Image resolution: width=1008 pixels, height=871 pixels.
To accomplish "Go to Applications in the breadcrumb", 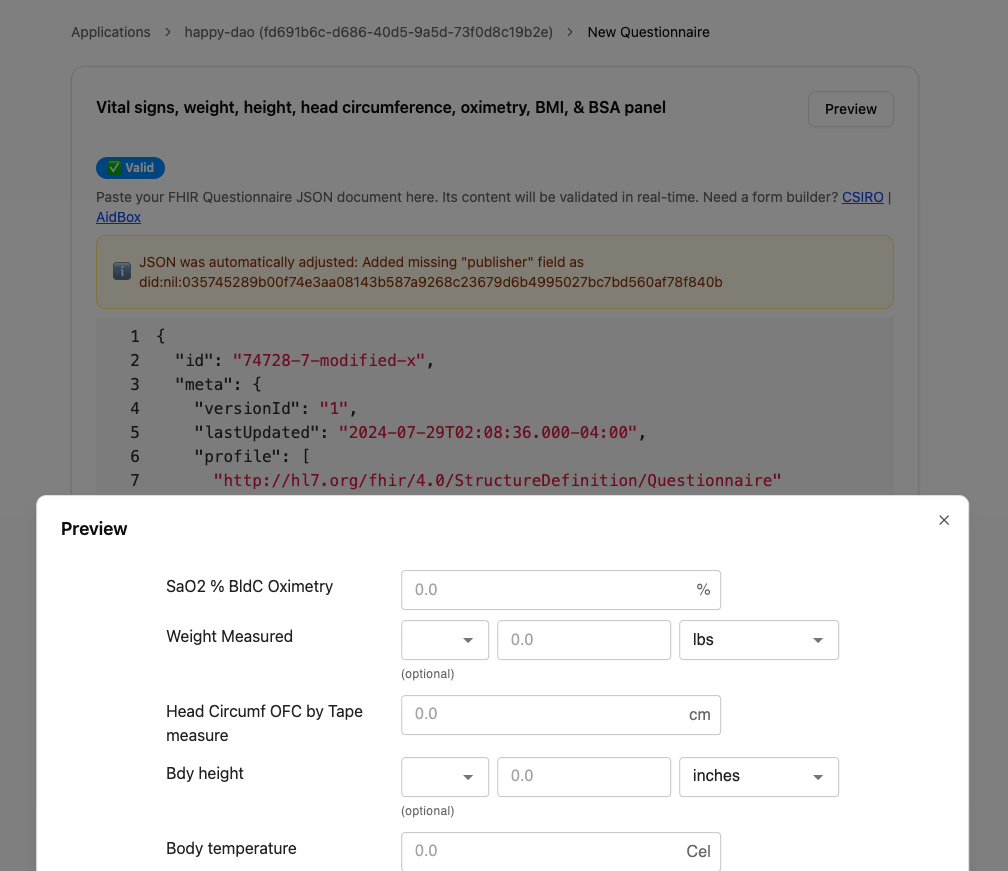I will (110, 32).
